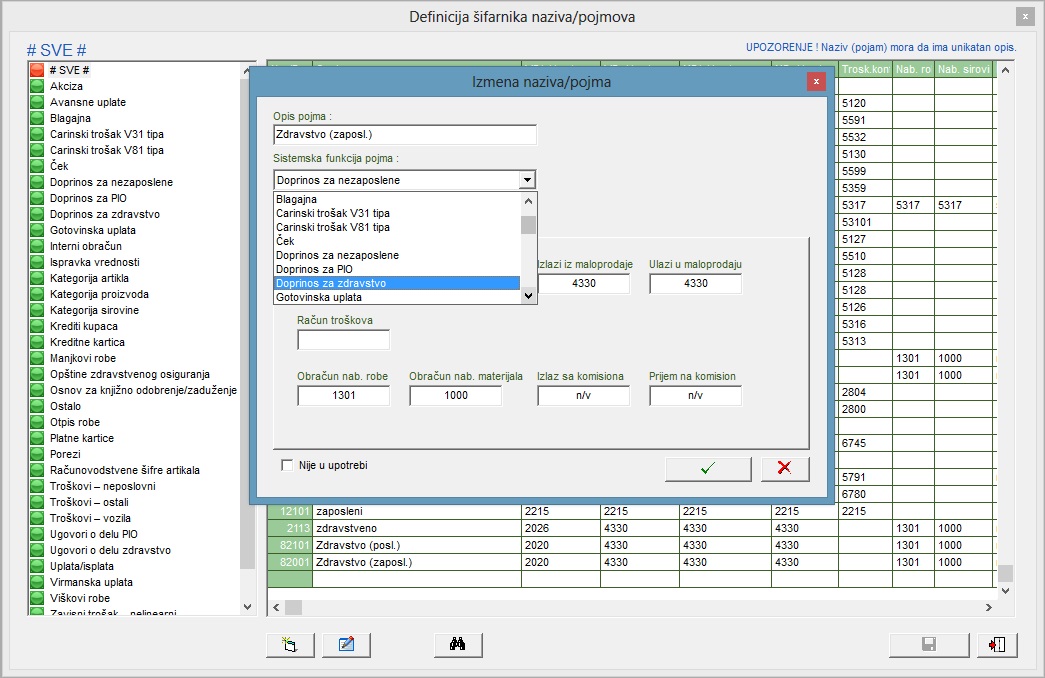The height and width of the screenshot is (678, 1045).
Task: Select 'Doprinos za zdravstvo' in dropdown list
Action: [x=397, y=284]
